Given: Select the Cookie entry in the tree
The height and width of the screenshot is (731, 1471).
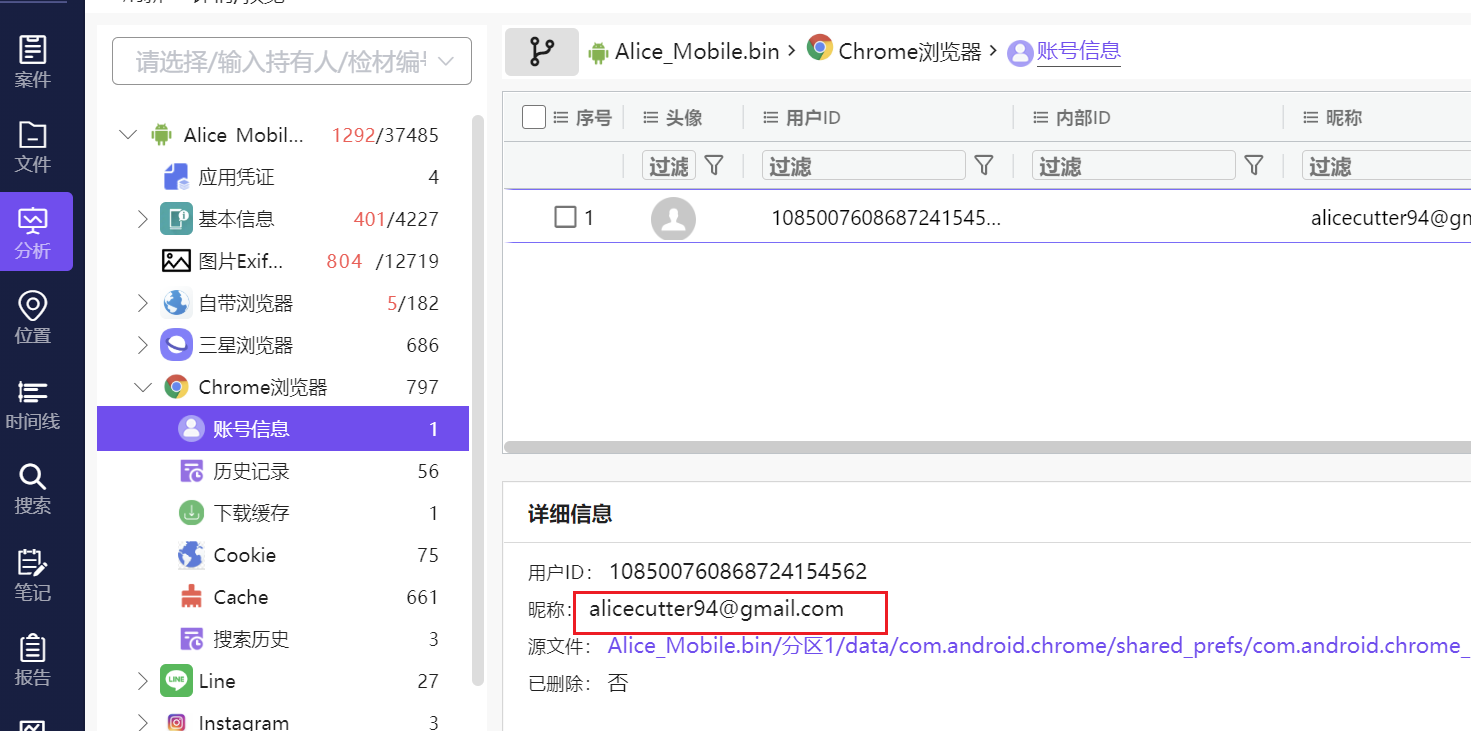Looking at the screenshot, I should coord(245,554).
